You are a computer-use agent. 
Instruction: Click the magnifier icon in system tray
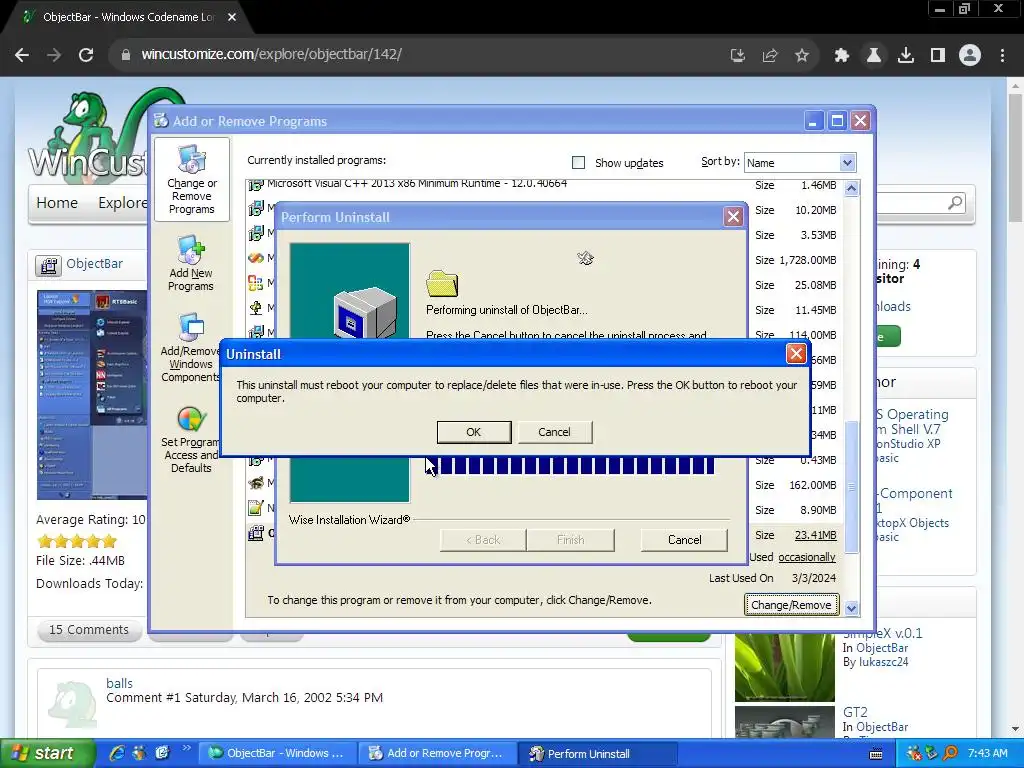(x=950, y=754)
